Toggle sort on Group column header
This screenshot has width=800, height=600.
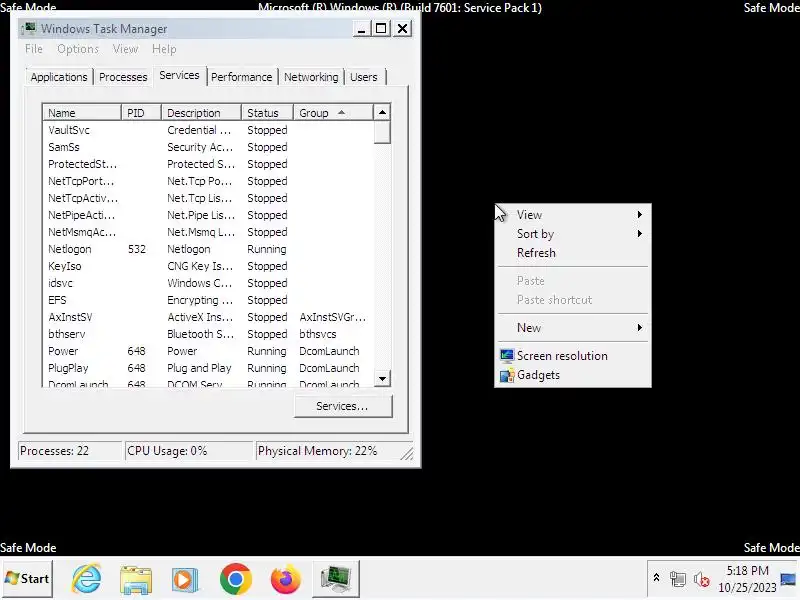tap(333, 113)
